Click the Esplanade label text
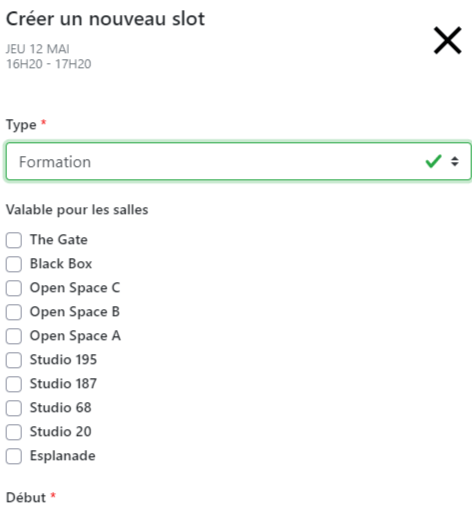Image resolution: width=472 pixels, height=513 pixels. pos(63,456)
